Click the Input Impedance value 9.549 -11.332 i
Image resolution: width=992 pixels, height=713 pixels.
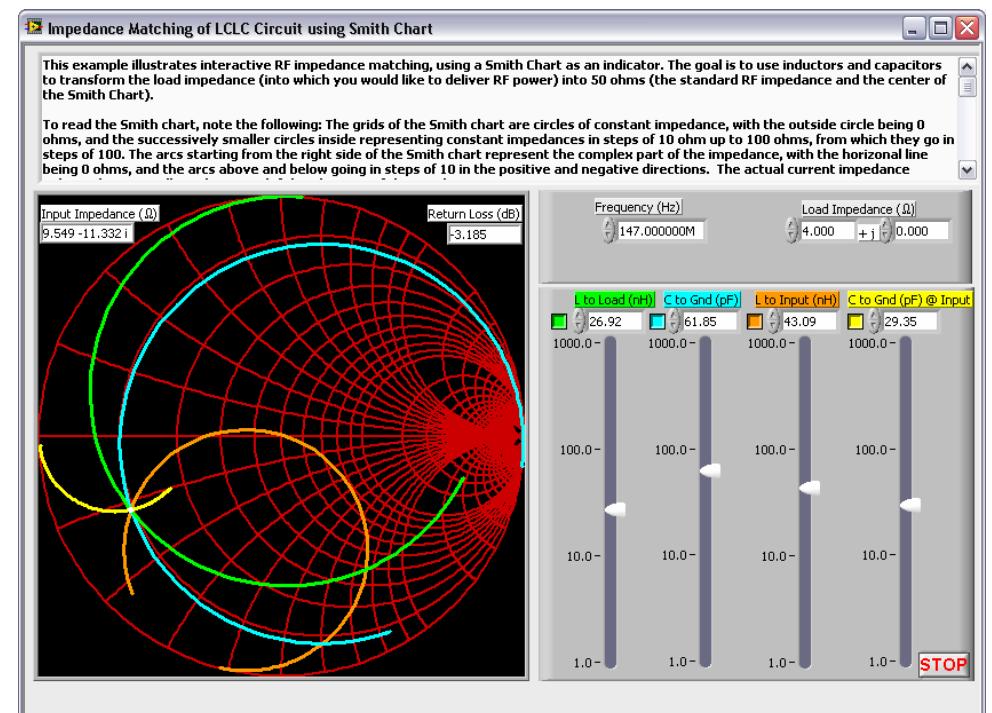[87, 233]
